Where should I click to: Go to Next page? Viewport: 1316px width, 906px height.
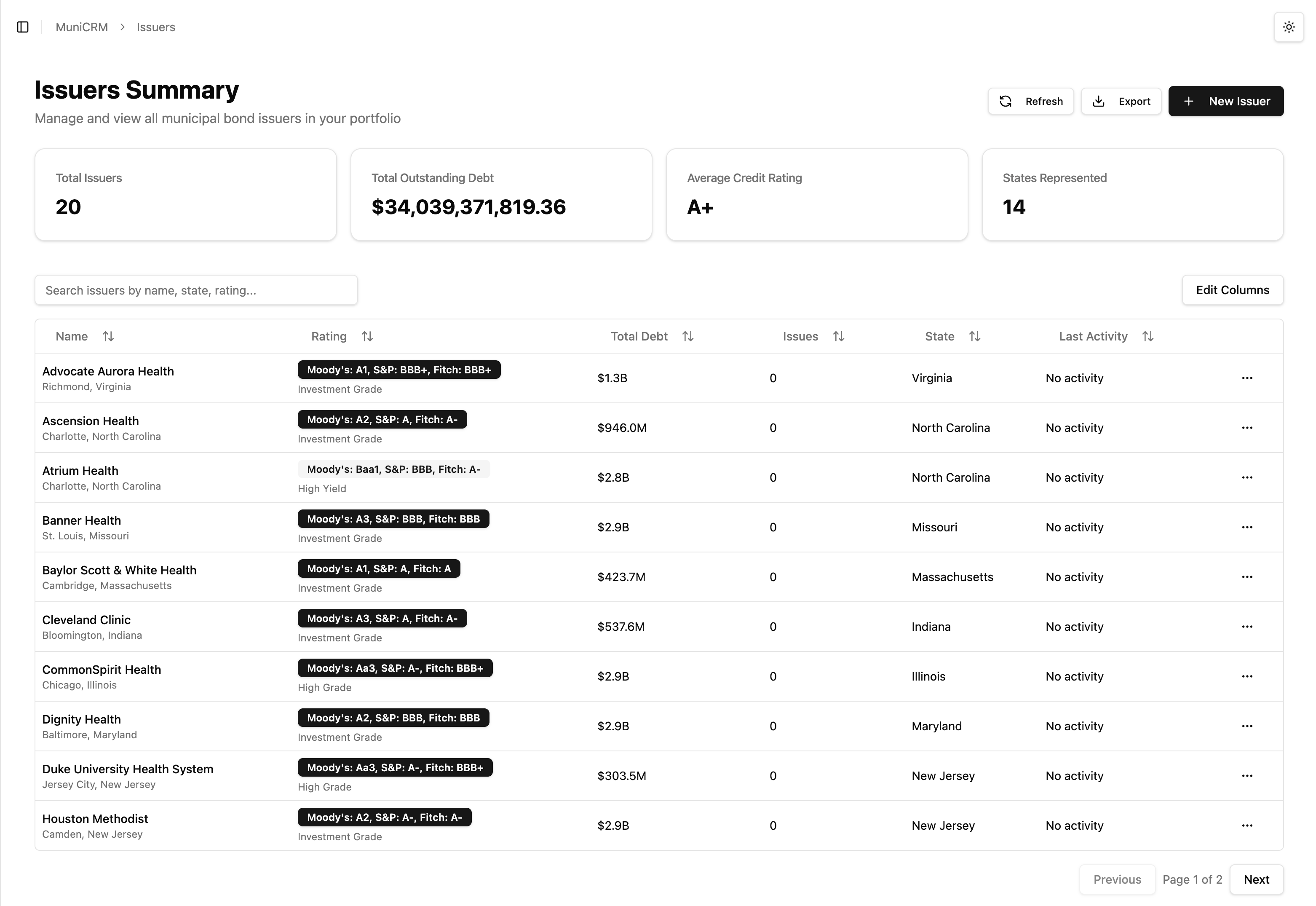tap(1257, 879)
